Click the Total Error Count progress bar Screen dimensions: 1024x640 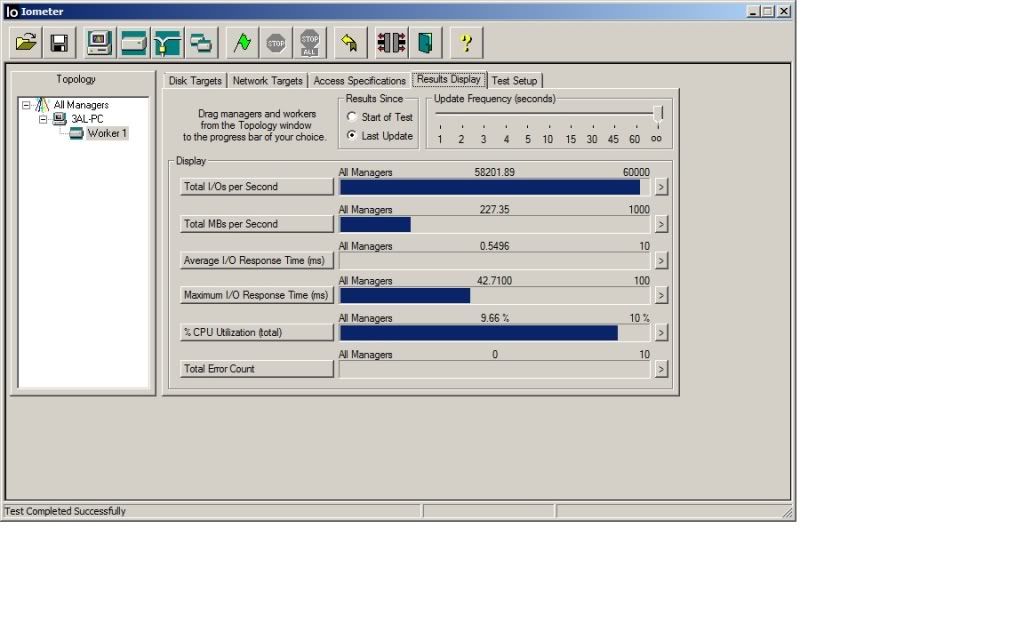(x=495, y=370)
